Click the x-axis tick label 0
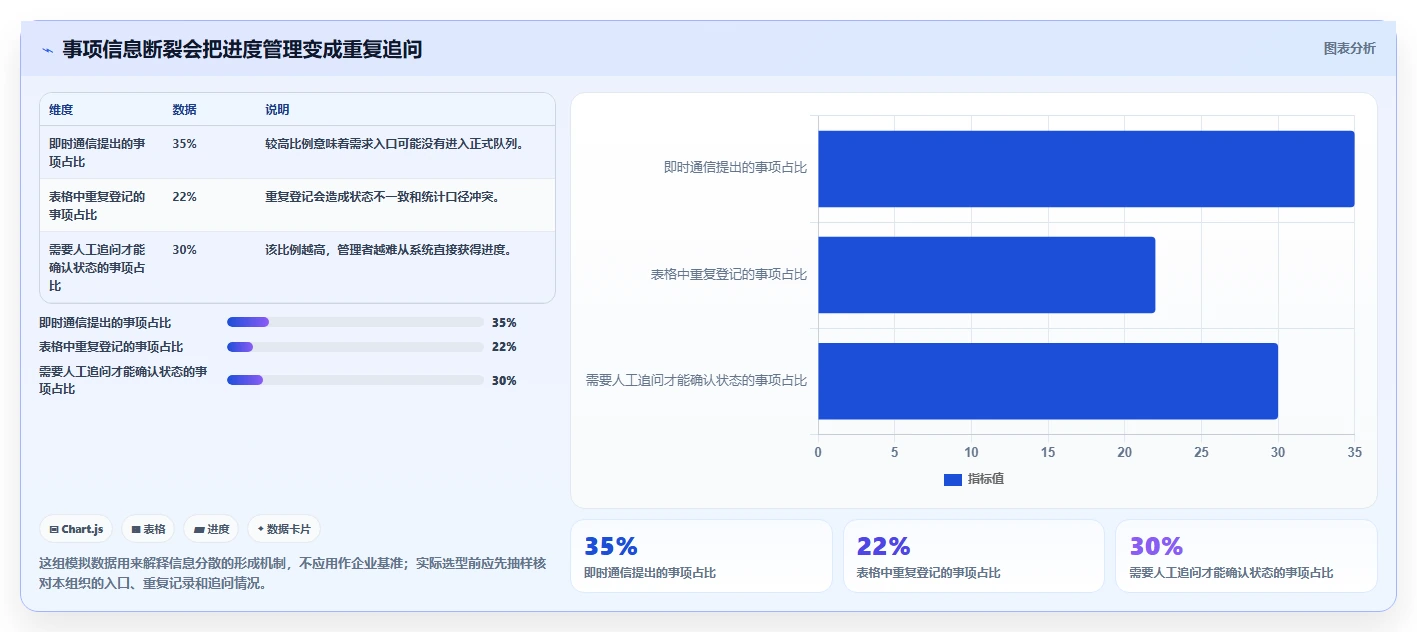 point(818,452)
